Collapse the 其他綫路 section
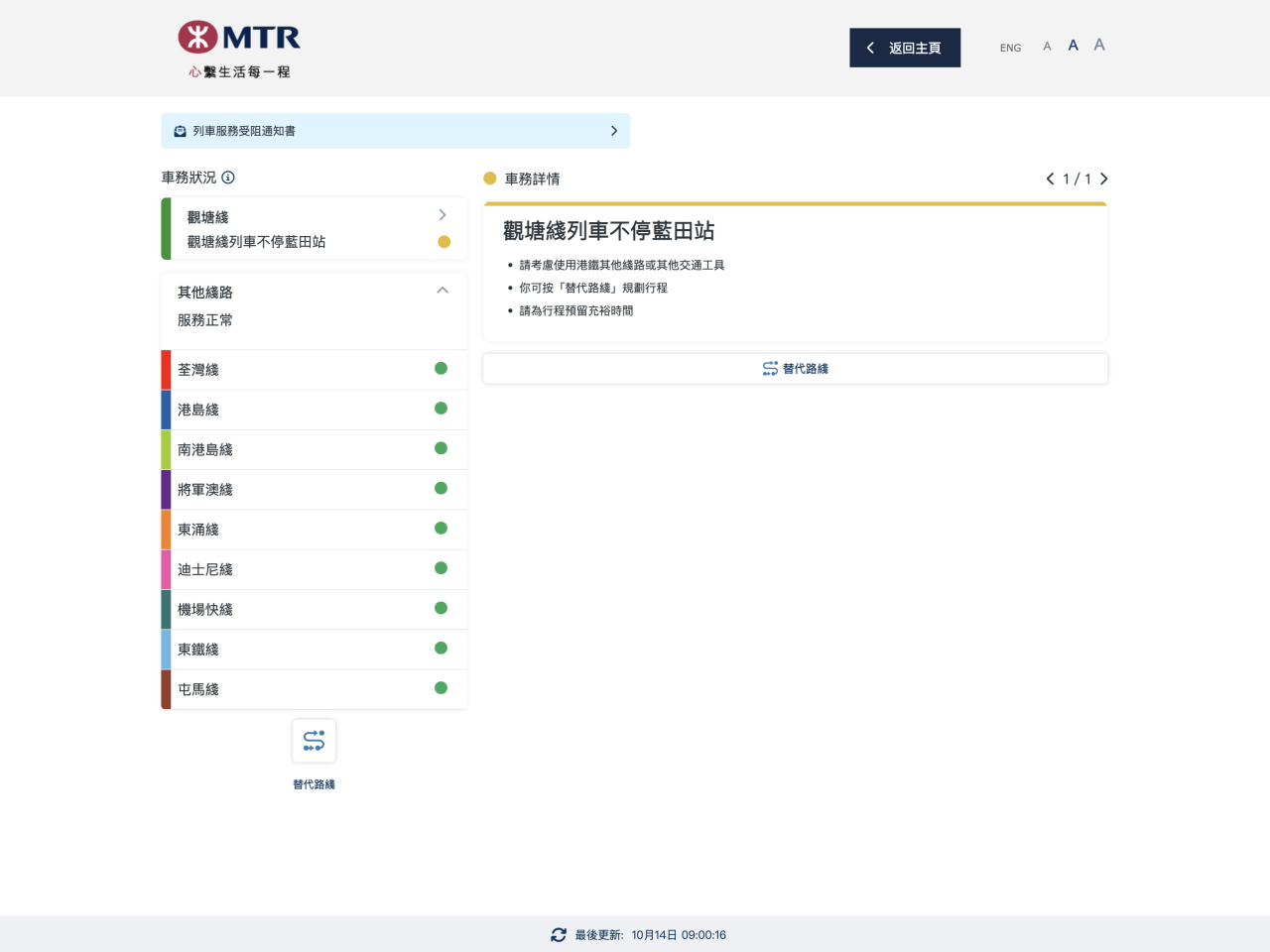This screenshot has height=952, width=1270. pos(443,291)
